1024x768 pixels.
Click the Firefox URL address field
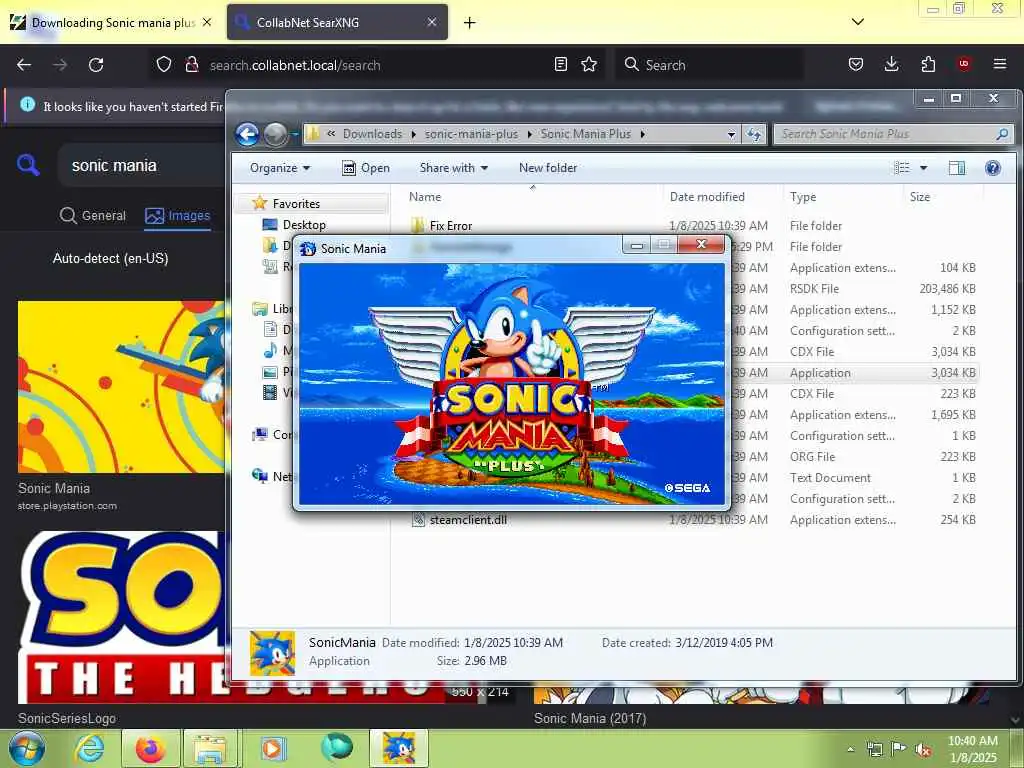click(x=378, y=65)
